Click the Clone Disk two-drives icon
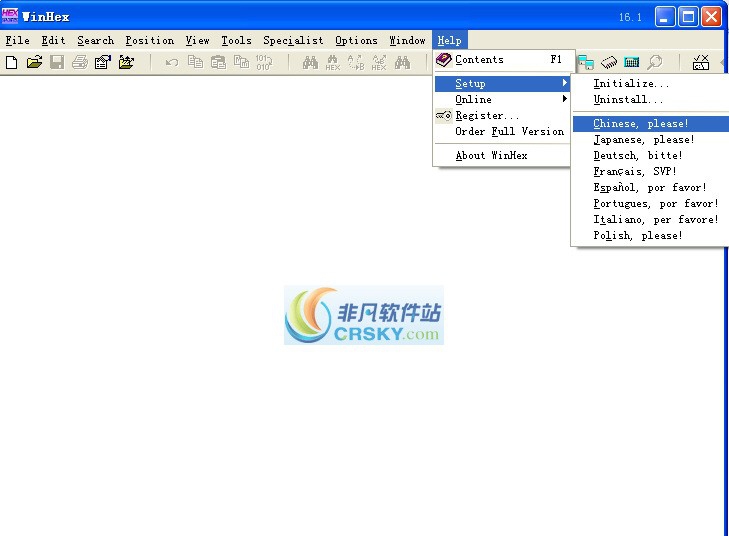 (586, 62)
